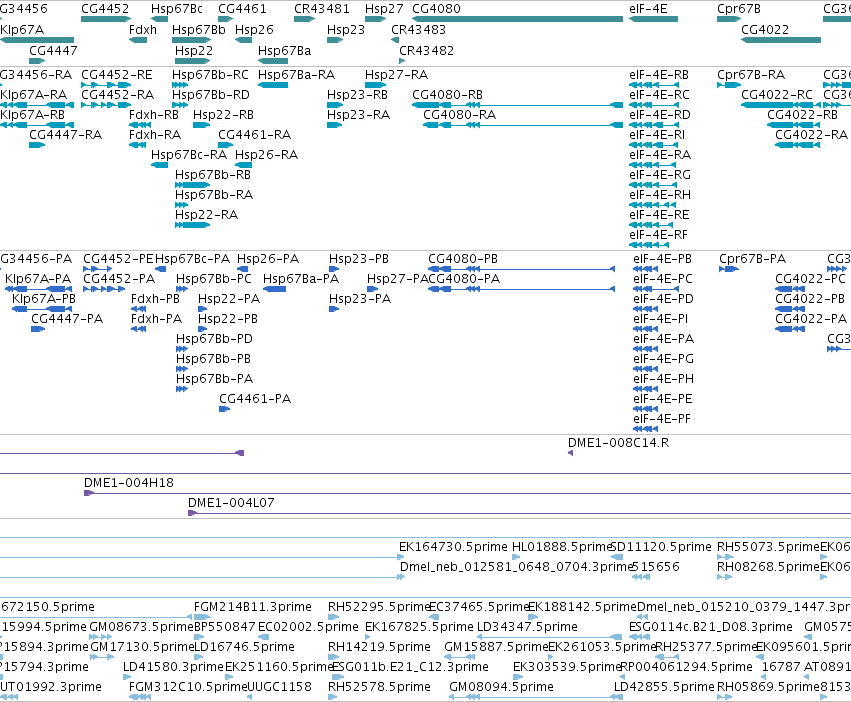Click the Fdxh gene label
Image resolution: width=851 pixels, height=702 pixels.
(x=143, y=30)
